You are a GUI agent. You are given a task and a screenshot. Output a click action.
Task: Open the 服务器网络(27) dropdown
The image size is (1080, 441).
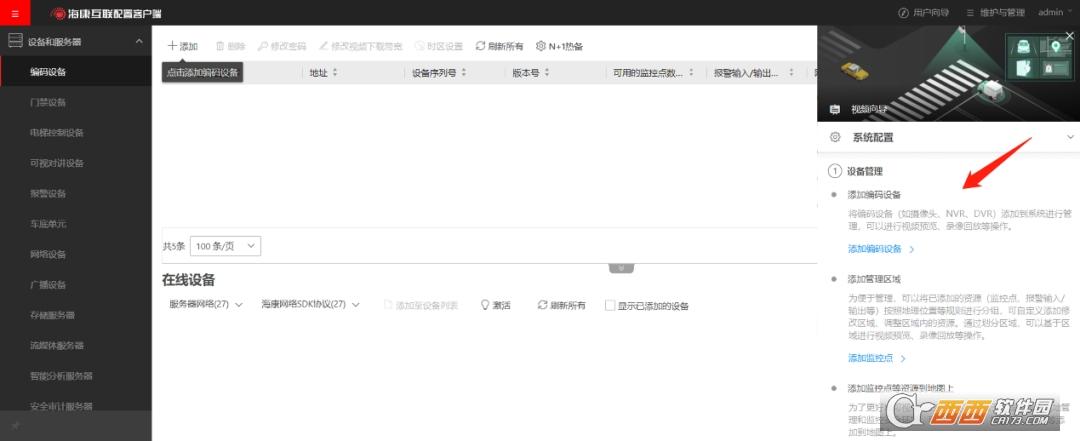[206, 305]
